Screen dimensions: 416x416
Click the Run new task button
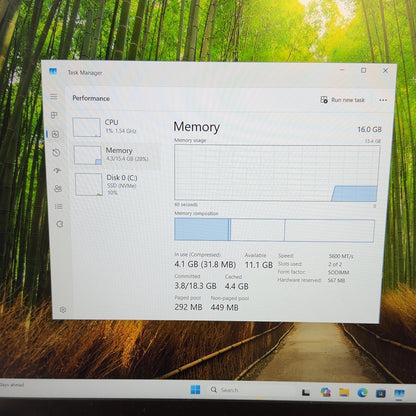click(x=342, y=100)
